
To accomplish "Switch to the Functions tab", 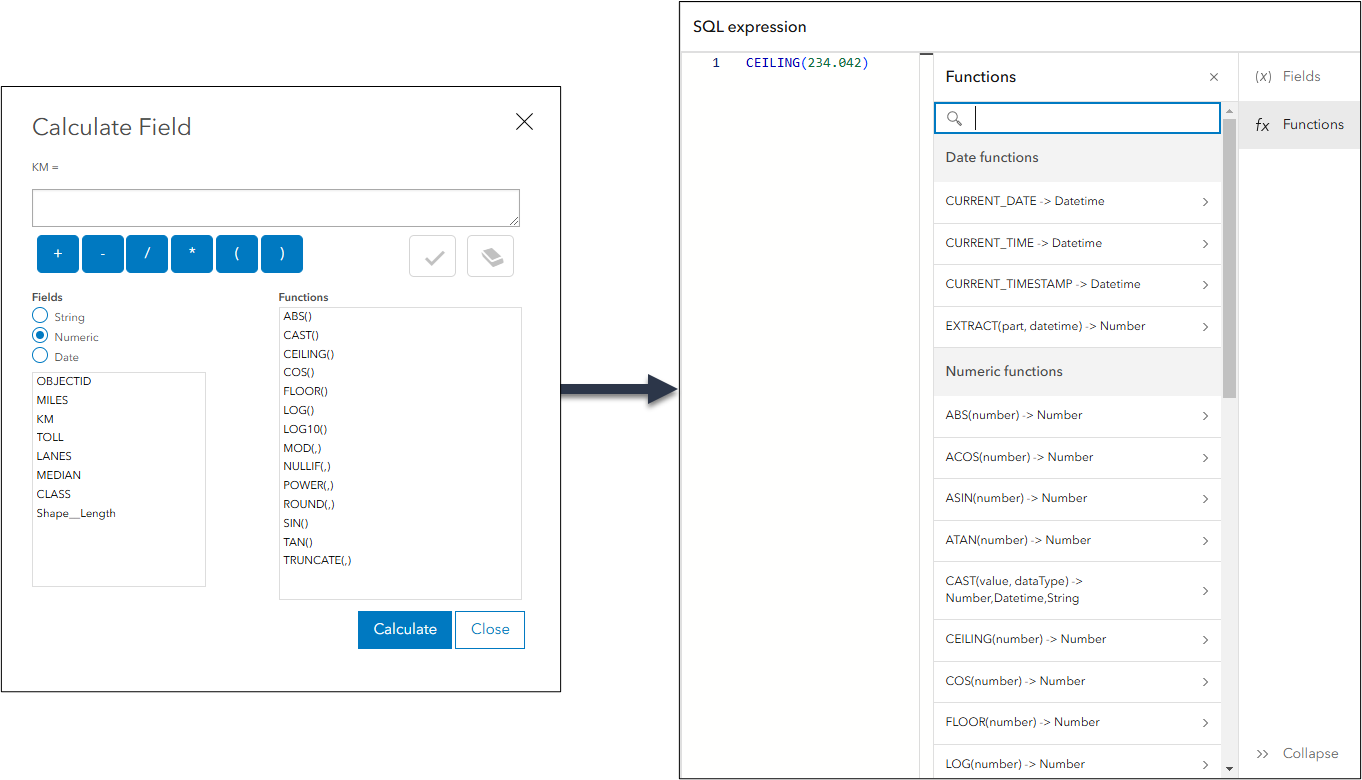I will [1299, 124].
